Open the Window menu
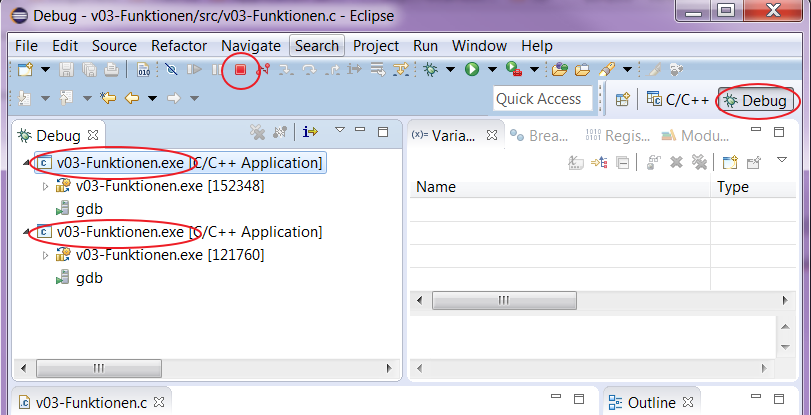The width and height of the screenshot is (811, 415). (x=479, y=46)
